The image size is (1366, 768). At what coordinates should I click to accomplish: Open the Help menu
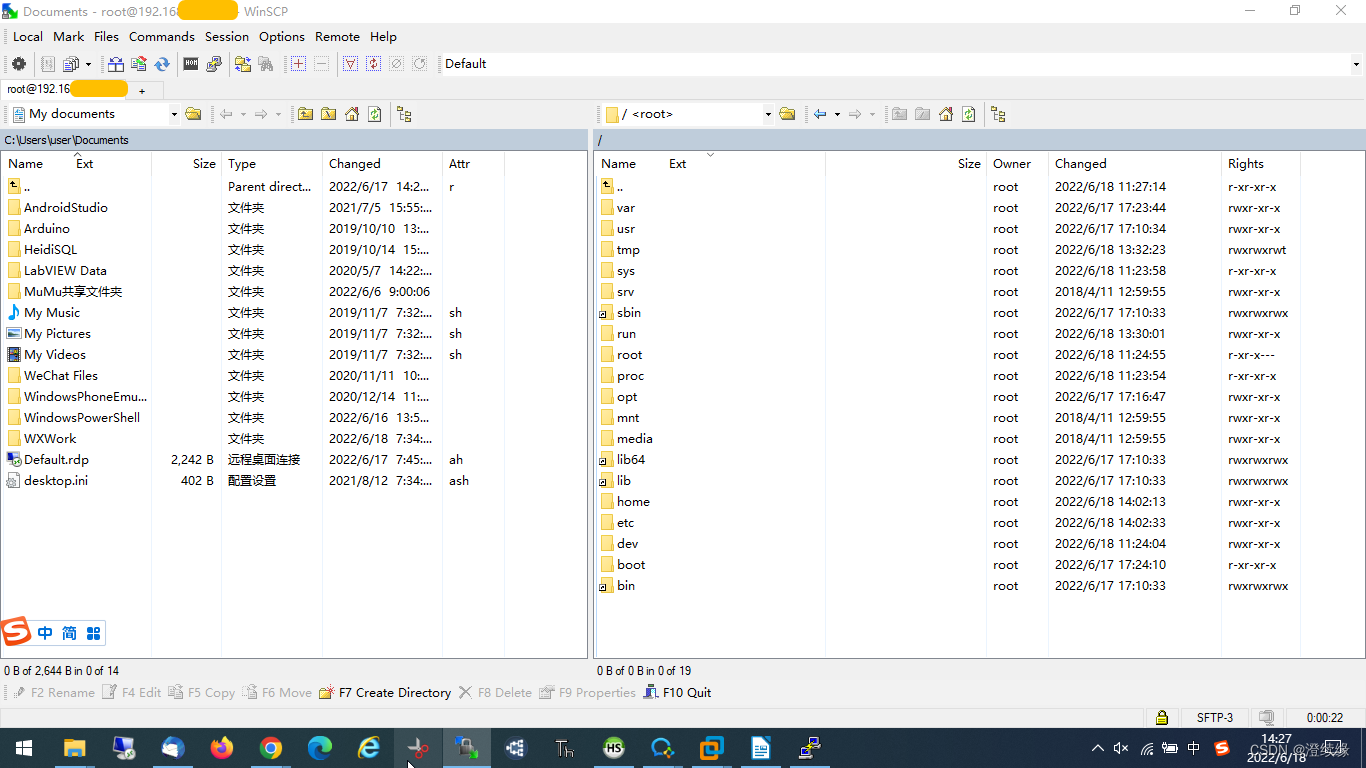(x=383, y=37)
